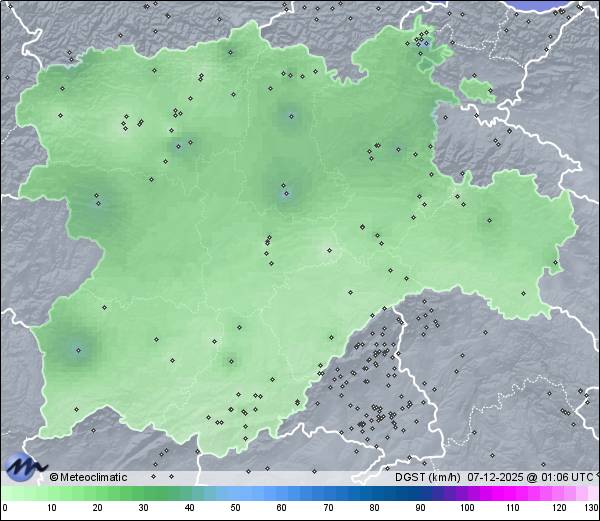
Task: Pick the dark blue 80 km/h legend color
Action: (x=374, y=494)
